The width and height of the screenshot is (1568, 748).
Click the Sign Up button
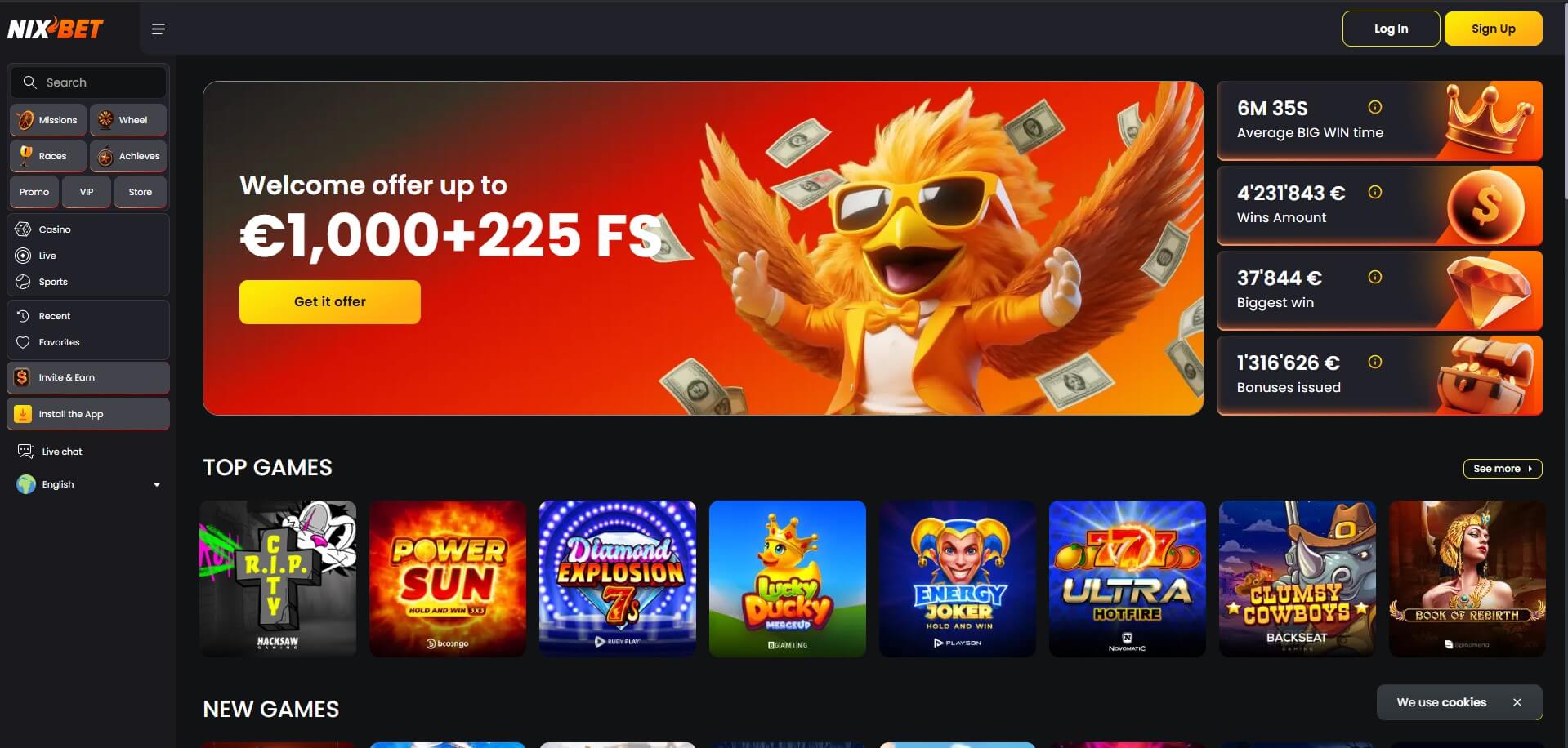point(1494,29)
